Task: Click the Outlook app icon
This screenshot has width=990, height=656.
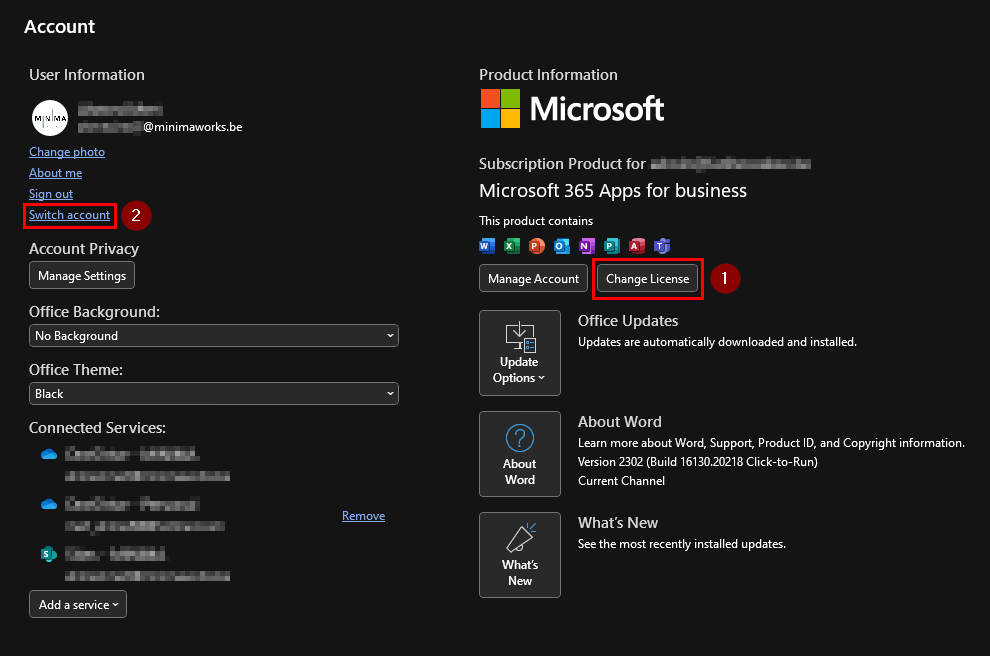Action: tap(562, 246)
